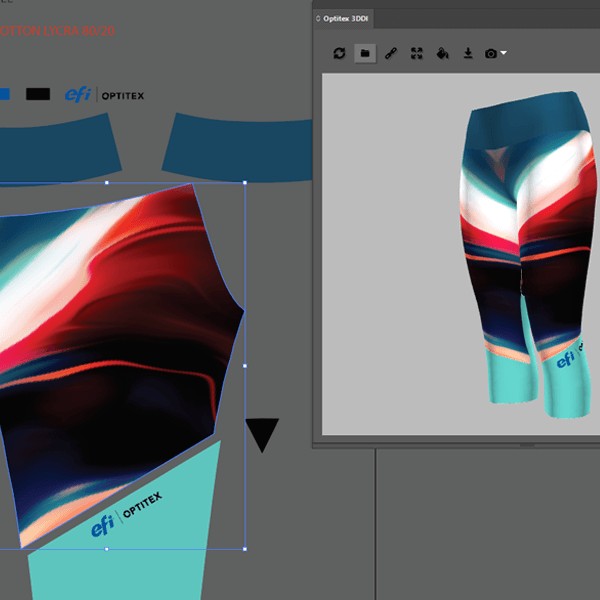Click the open folder icon in 3DDI toolbar
The image size is (600, 600).
coord(365,53)
